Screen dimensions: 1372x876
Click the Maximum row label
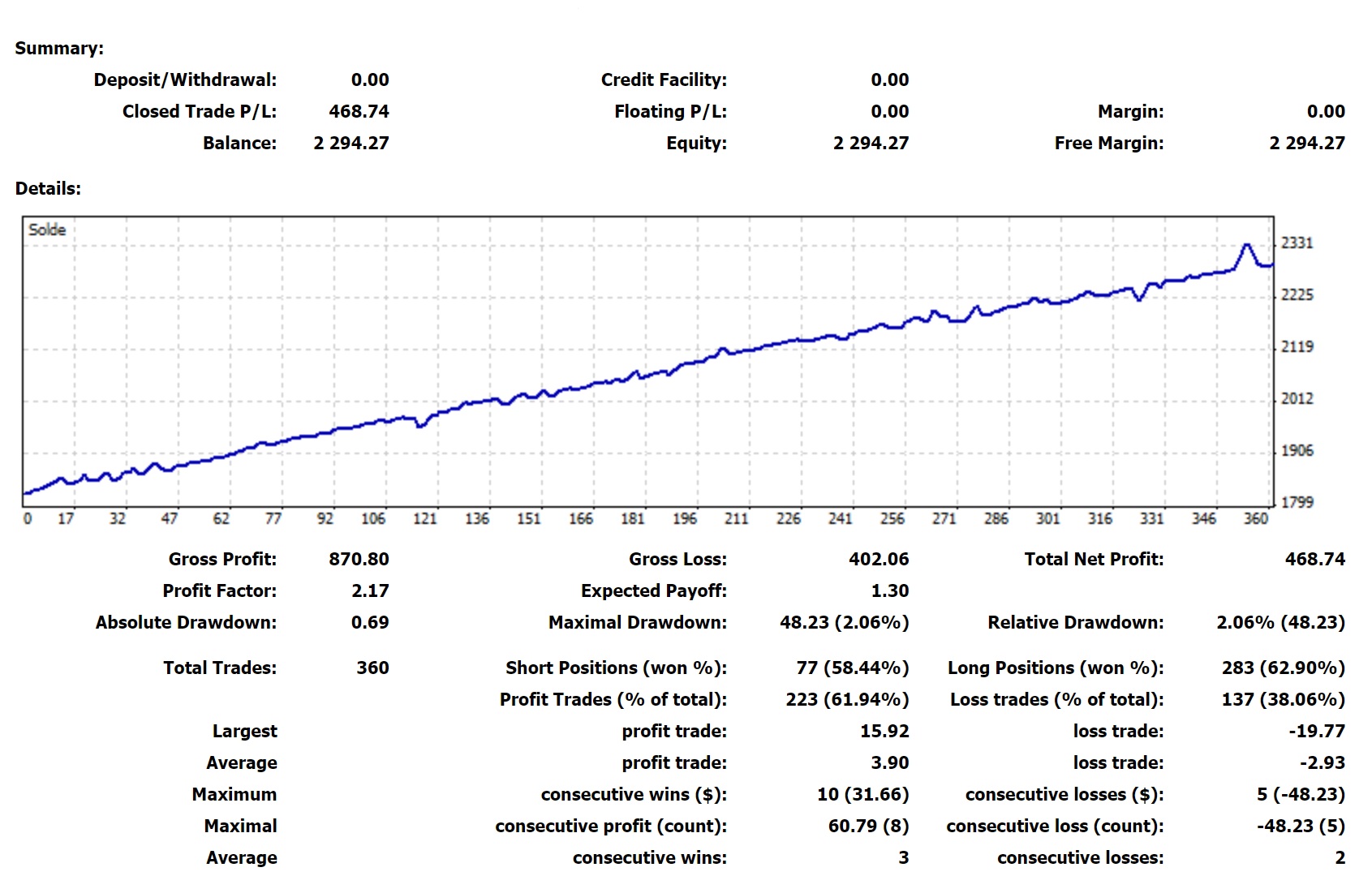pyautogui.click(x=234, y=794)
